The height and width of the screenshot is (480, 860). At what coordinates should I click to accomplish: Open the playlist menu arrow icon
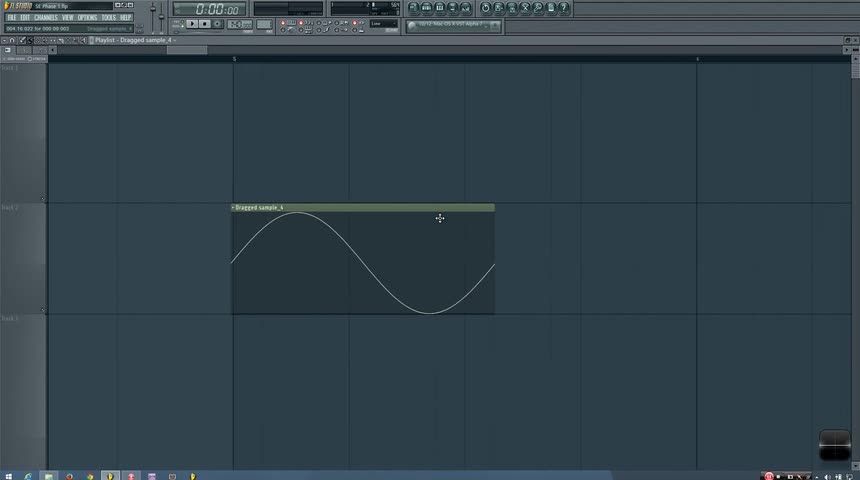pos(4,40)
